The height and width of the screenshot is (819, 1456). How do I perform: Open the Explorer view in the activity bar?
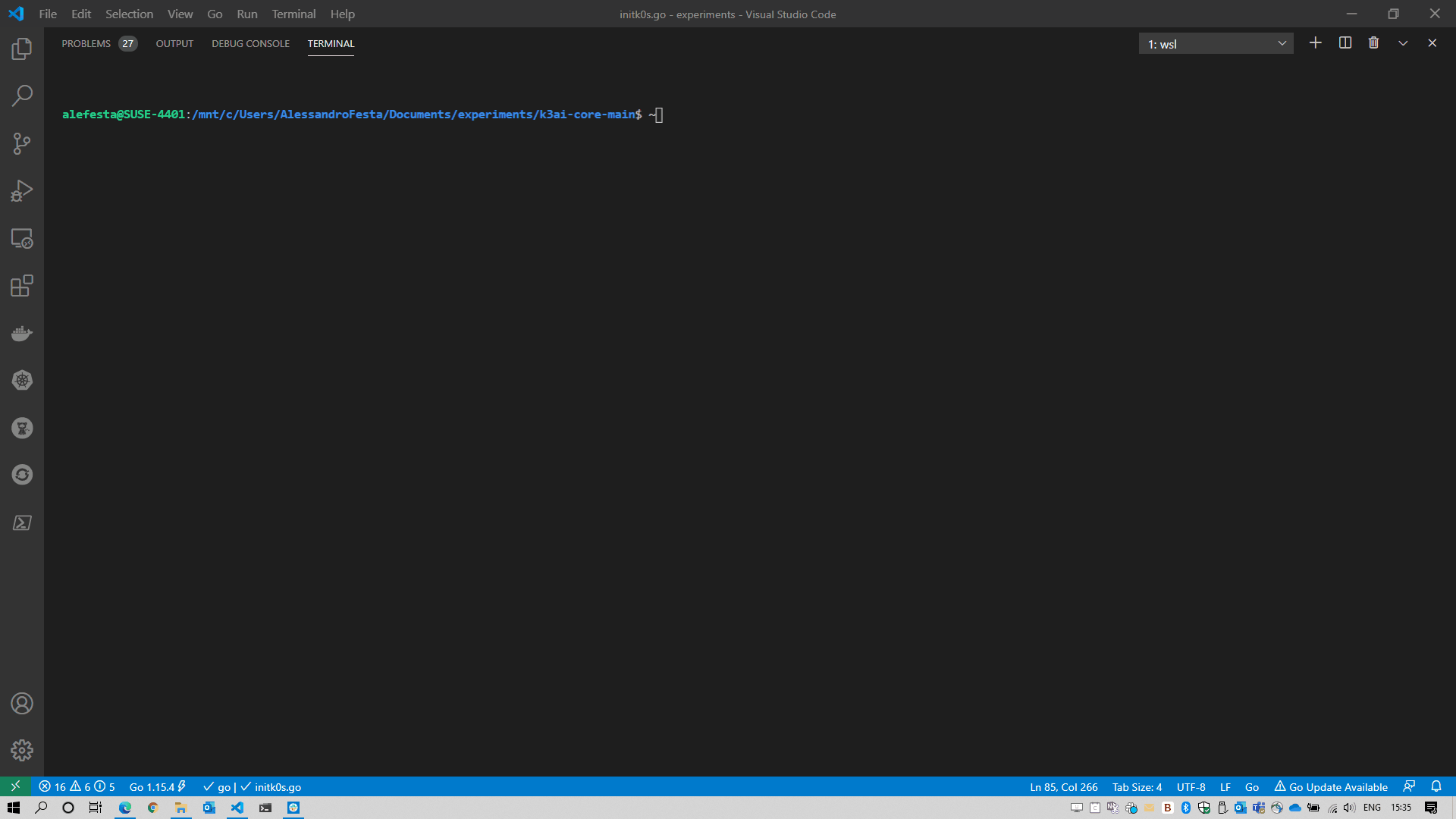(22, 49)
